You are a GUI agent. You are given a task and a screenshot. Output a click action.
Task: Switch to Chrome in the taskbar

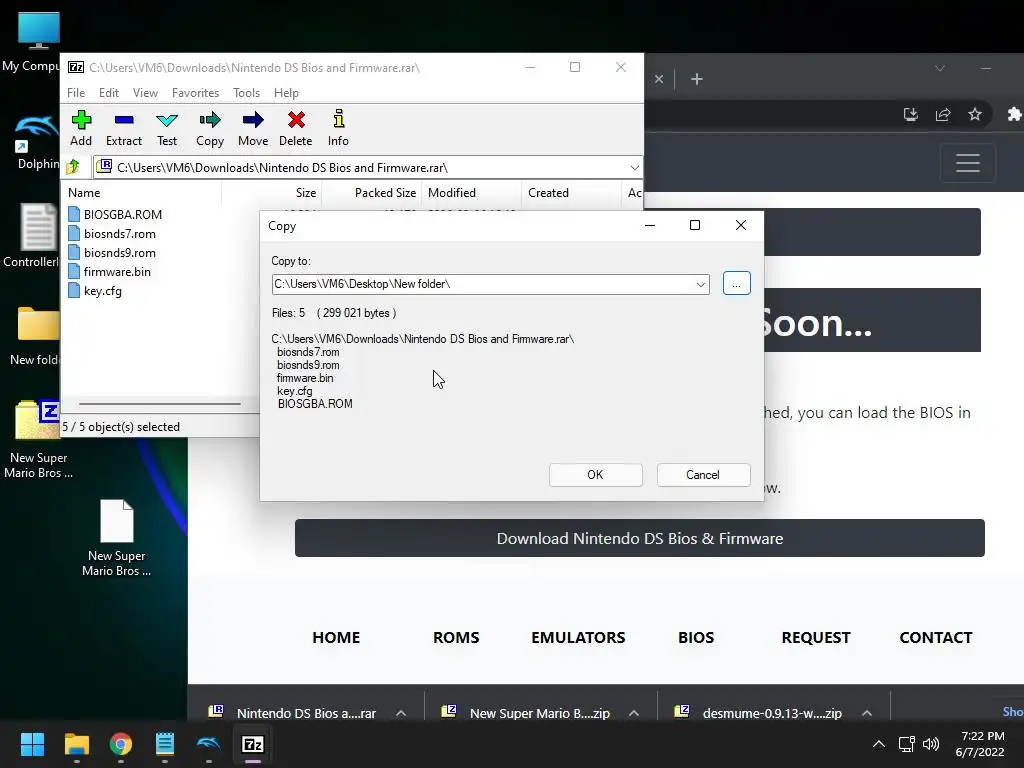121,744
